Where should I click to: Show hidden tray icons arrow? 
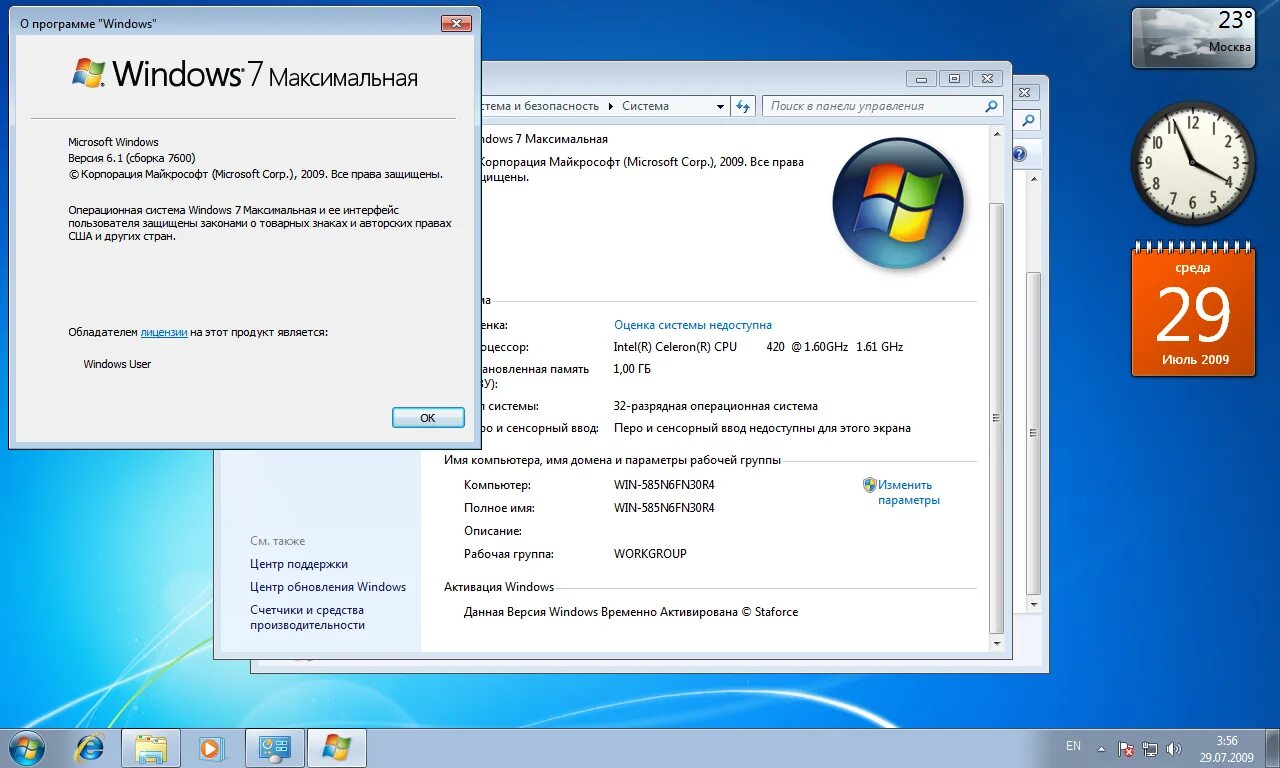(x=1101, y=748)
